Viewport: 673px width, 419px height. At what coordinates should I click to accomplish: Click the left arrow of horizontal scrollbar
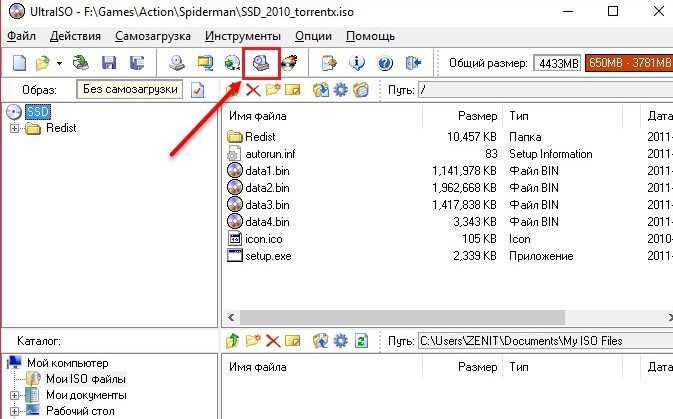(231, 318)
